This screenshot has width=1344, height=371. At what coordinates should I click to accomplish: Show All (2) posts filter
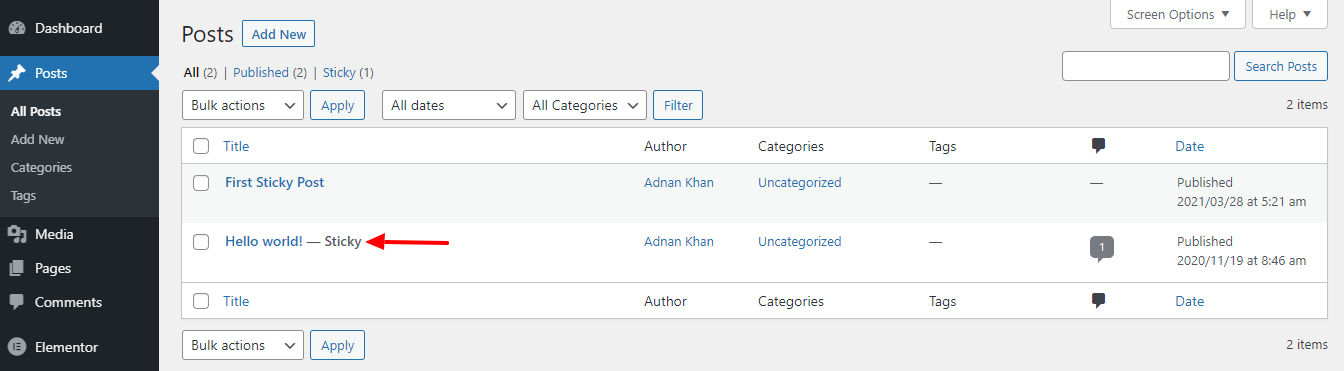[200, 72]
